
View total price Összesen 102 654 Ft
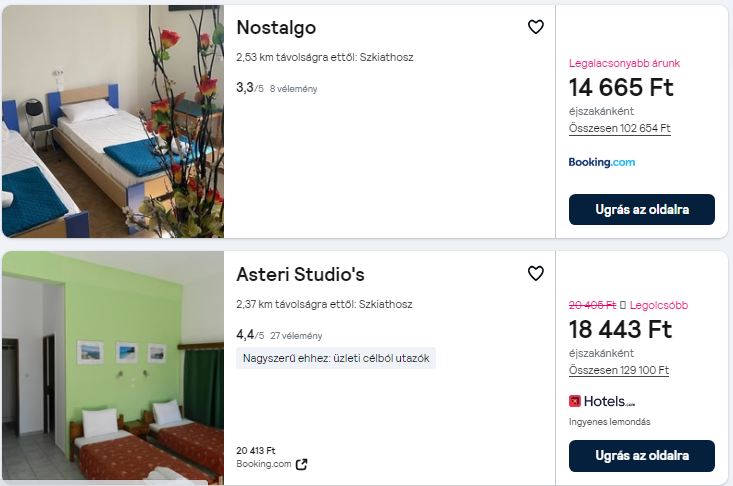[619, 129]
